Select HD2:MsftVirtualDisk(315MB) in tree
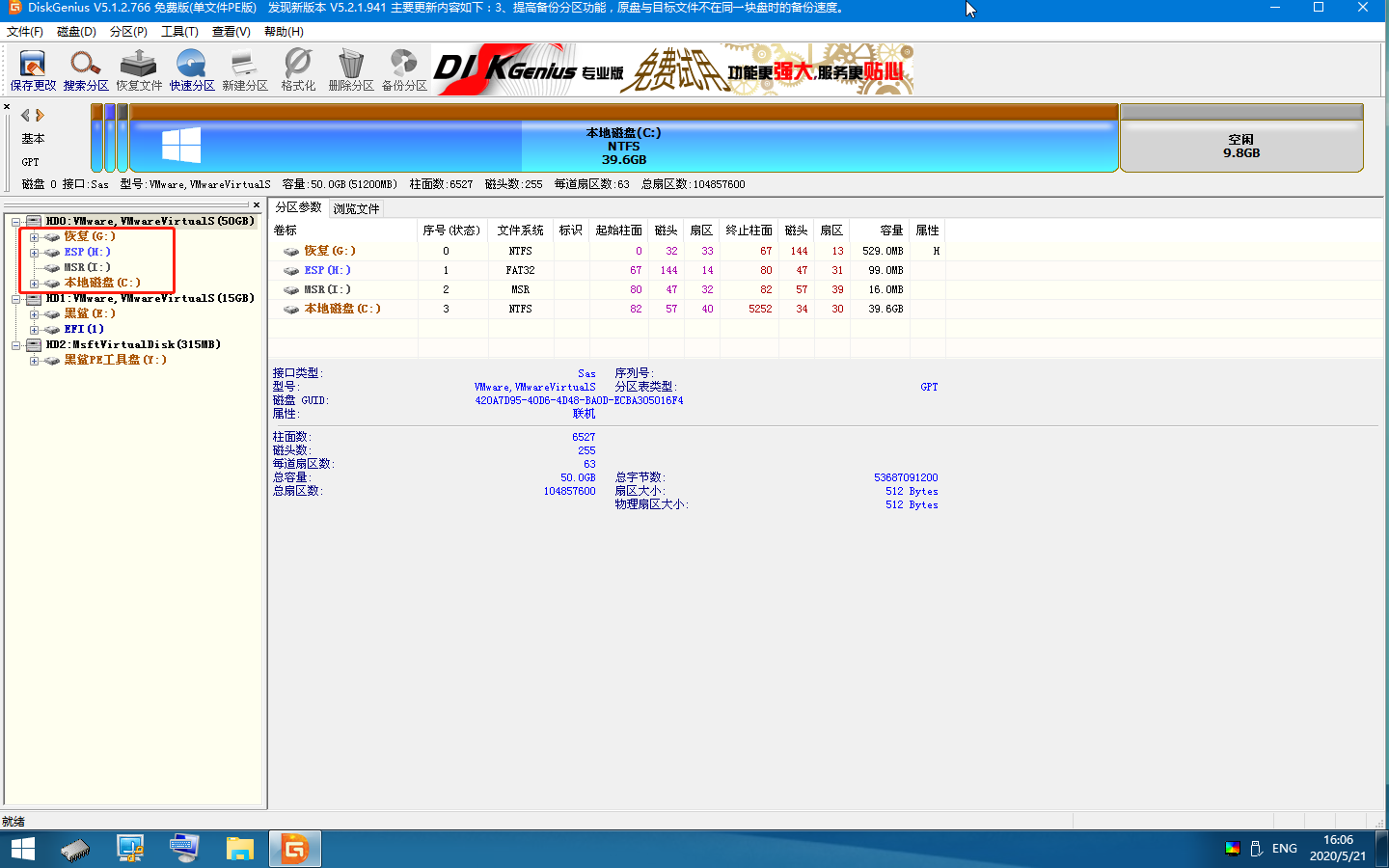 [133, 344]
